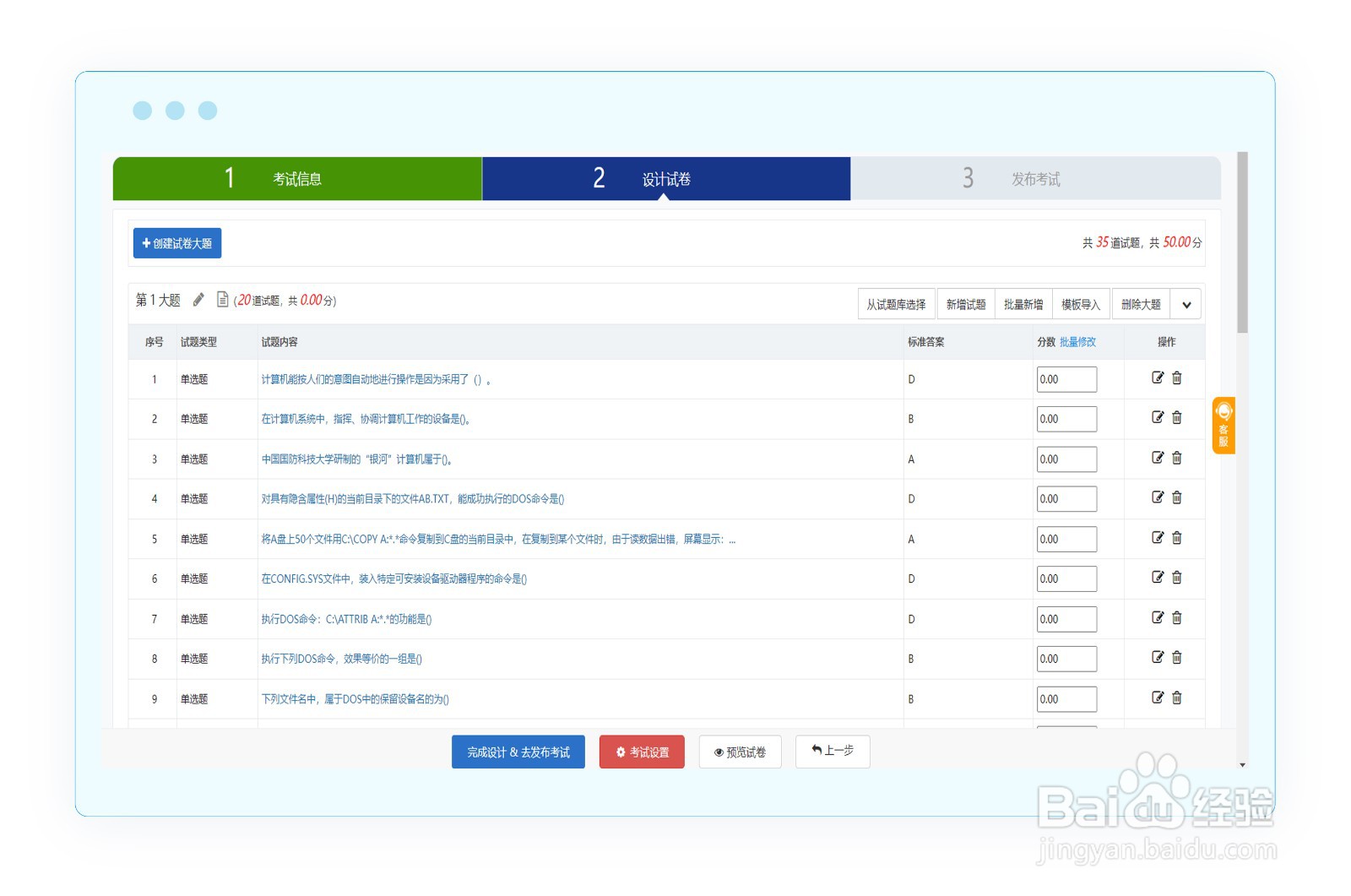Rename 第1大题 using the pencil icon
The image size is (1351, 896).
[198, 300]
